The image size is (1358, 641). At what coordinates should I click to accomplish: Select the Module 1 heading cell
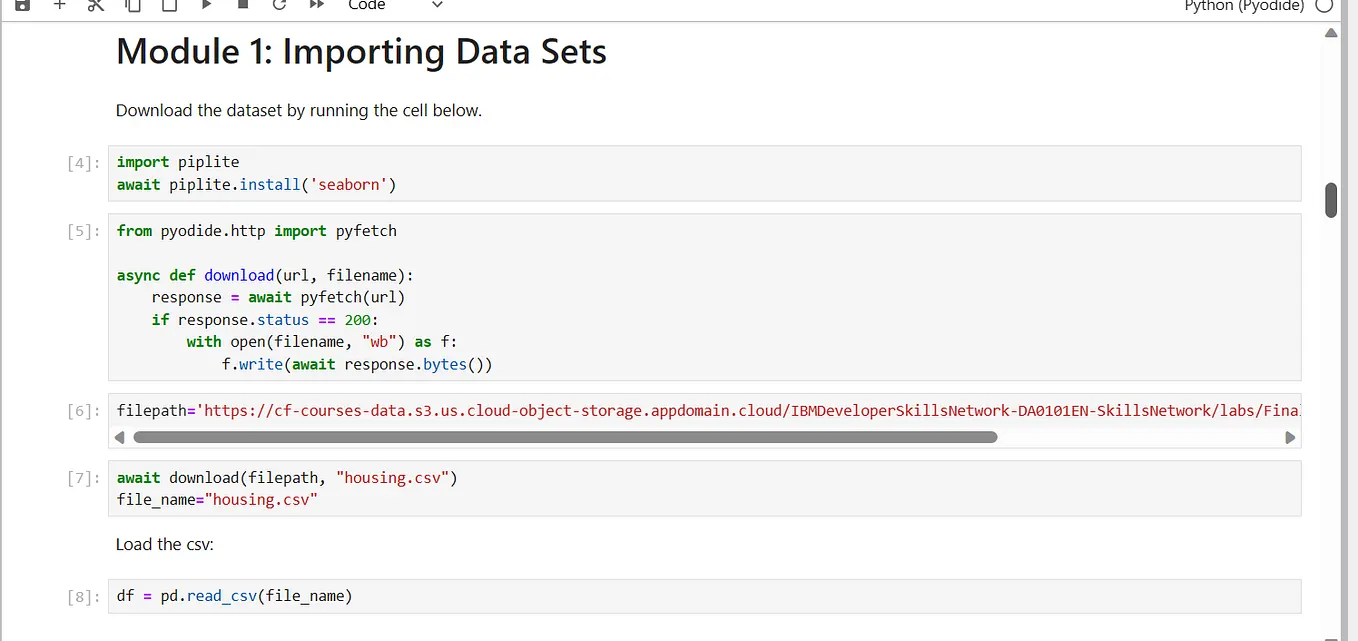tap(360, 51)
